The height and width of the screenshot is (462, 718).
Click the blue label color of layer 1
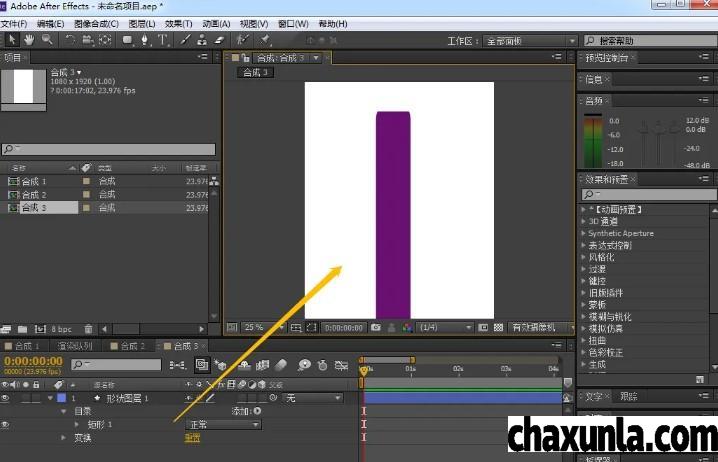point(61,398)
